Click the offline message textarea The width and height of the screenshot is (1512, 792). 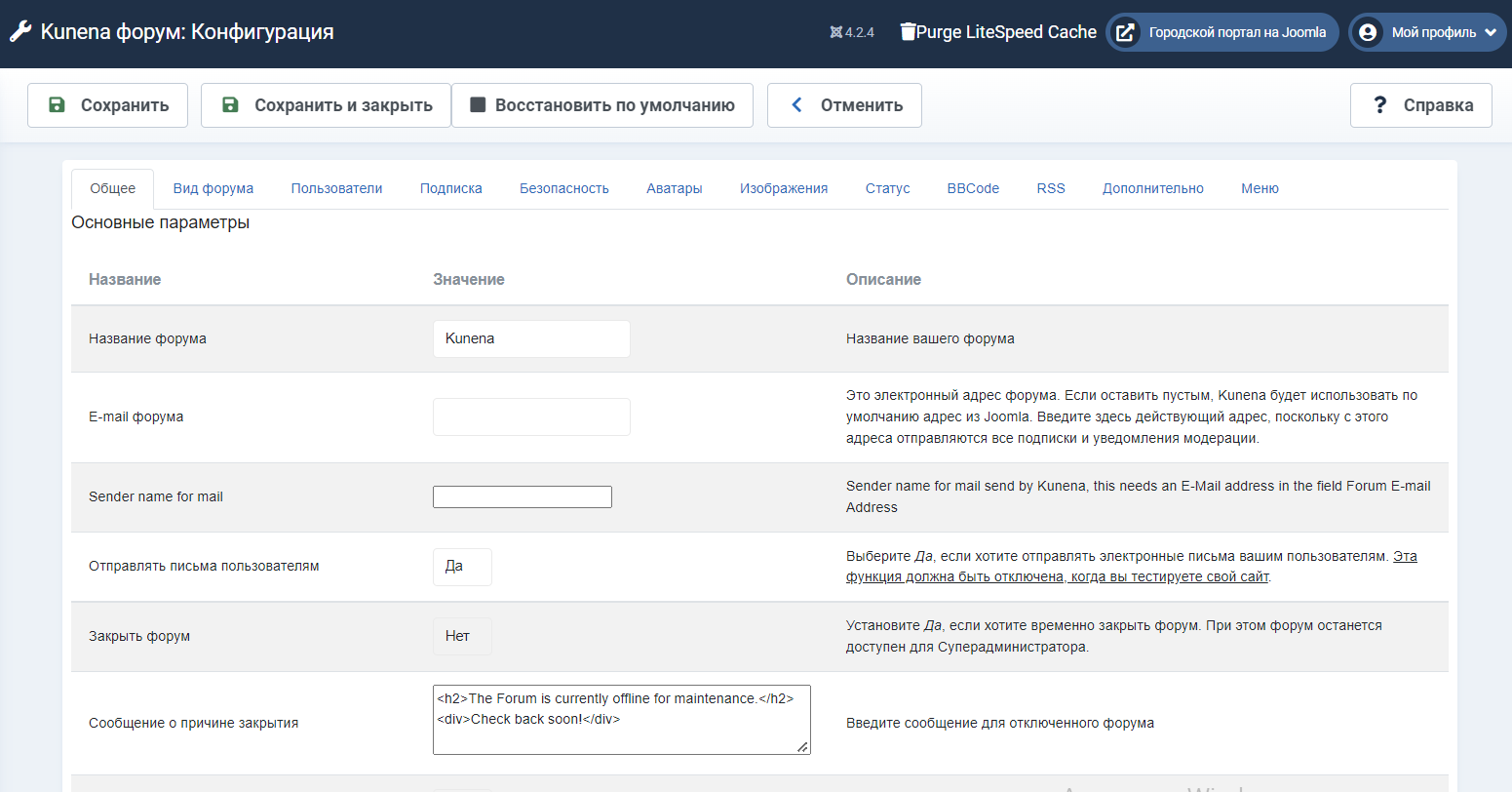click(621, 720)
